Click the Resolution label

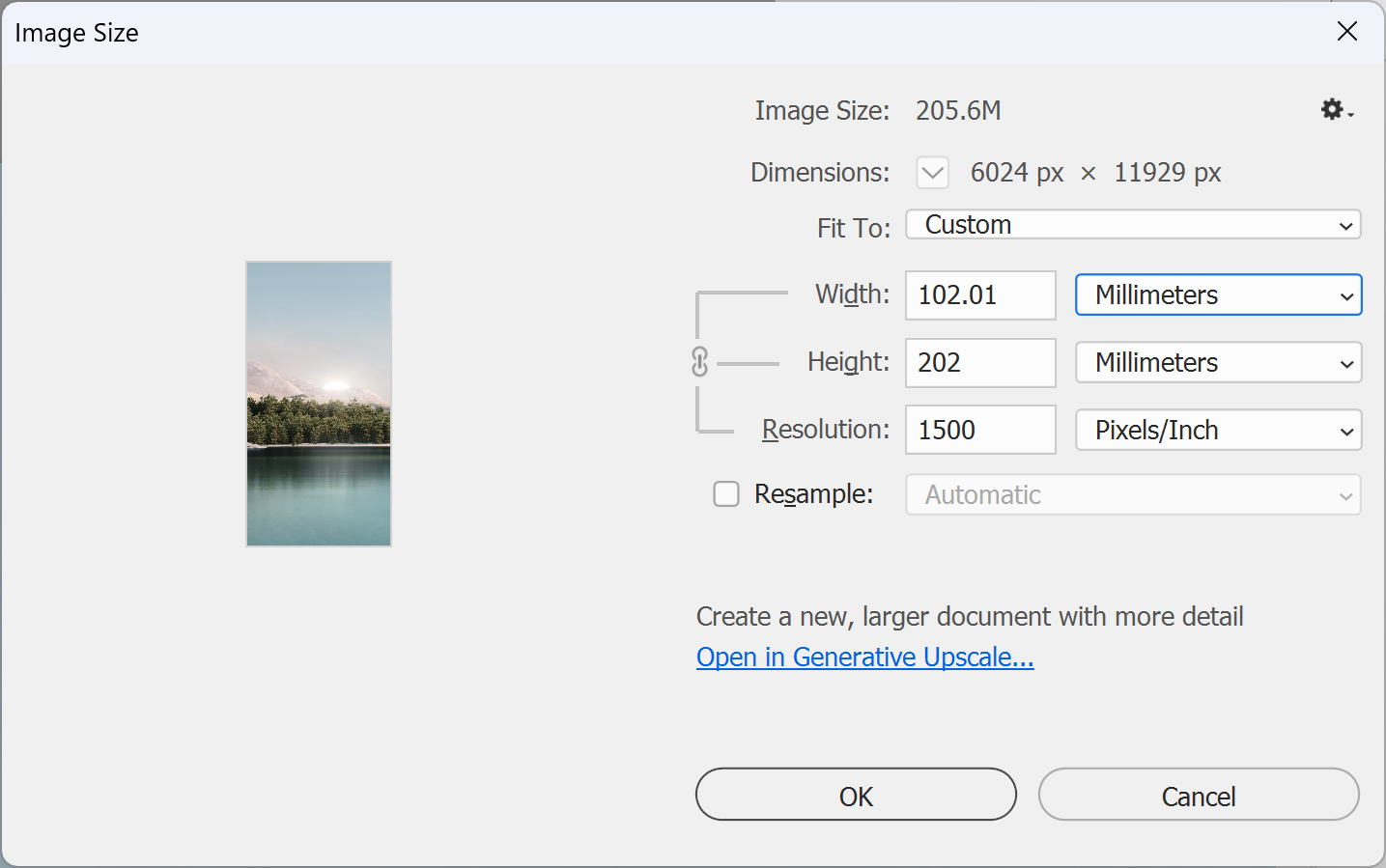[826, 430]
